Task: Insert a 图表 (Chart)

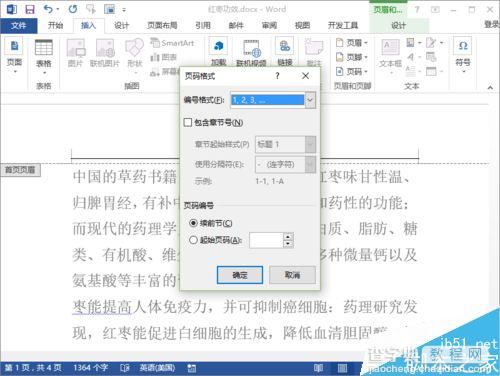Action: coord(163,57)
